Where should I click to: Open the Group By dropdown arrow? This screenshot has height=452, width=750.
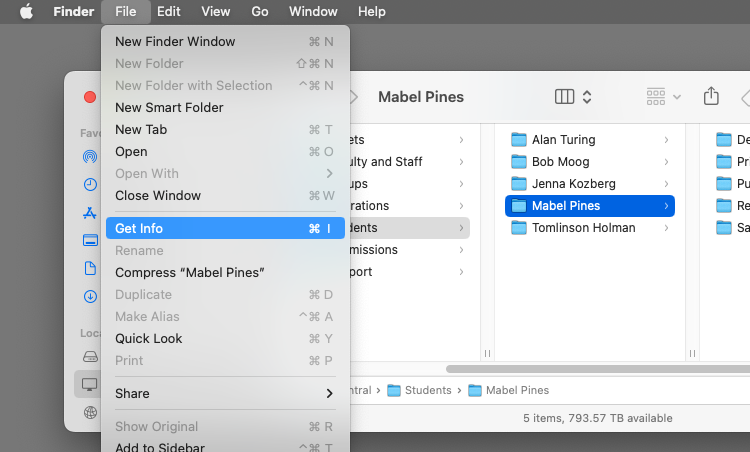(x=677, y=97)
